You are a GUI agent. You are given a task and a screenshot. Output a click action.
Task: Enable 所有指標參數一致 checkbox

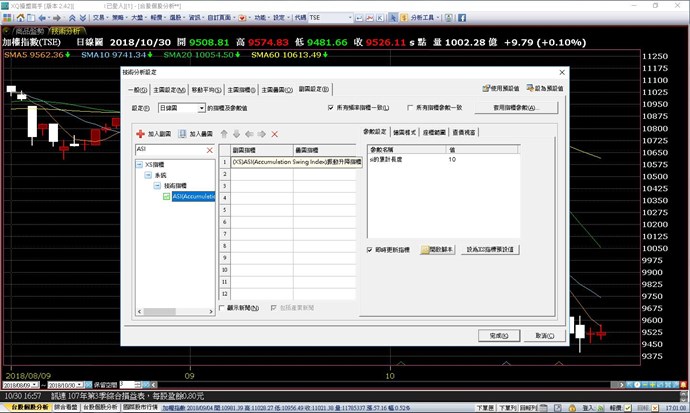(x=409, y=107)
